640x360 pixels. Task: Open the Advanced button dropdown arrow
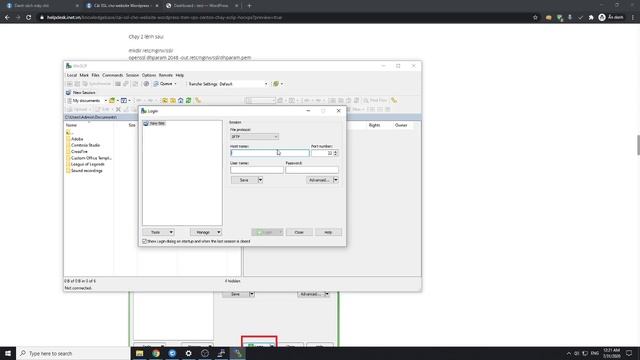336,180
